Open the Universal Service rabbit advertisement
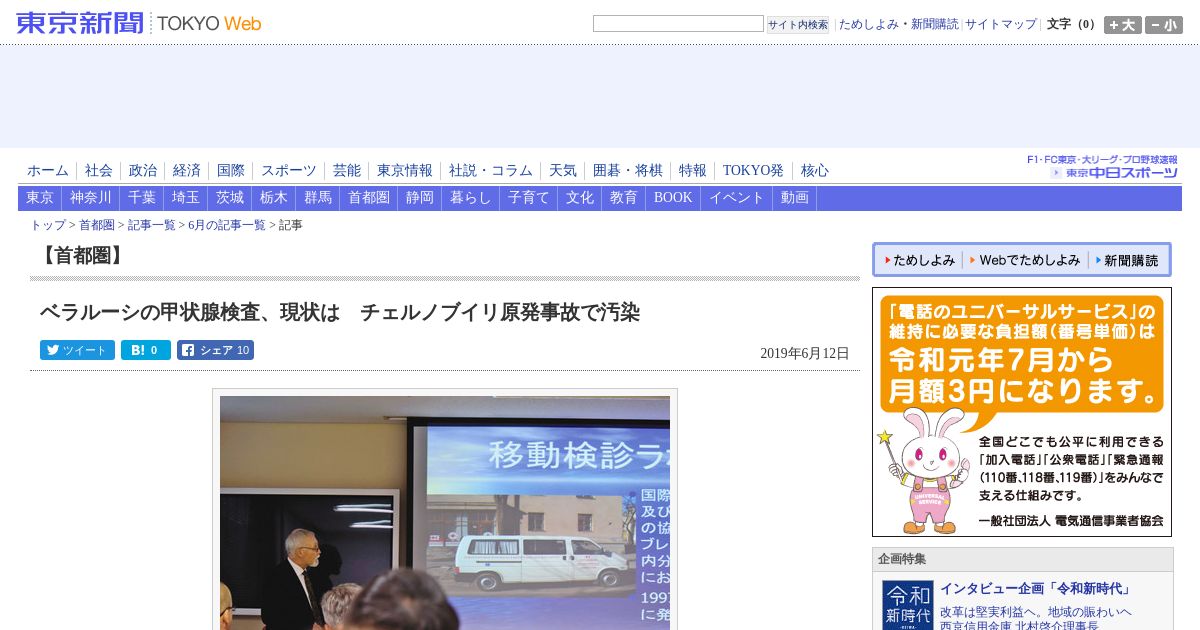The width and height of the screenshot is (1200, 630). pos(1022,412)
